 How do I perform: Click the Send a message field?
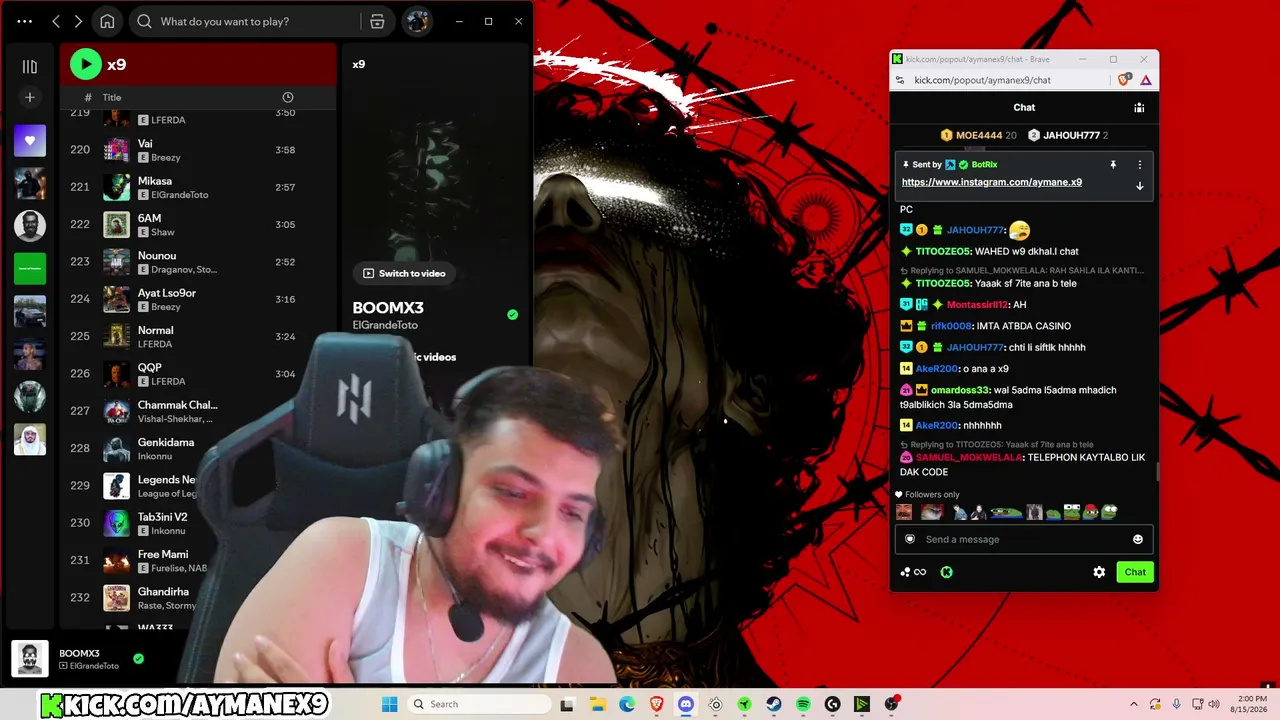pos(1024,539)
